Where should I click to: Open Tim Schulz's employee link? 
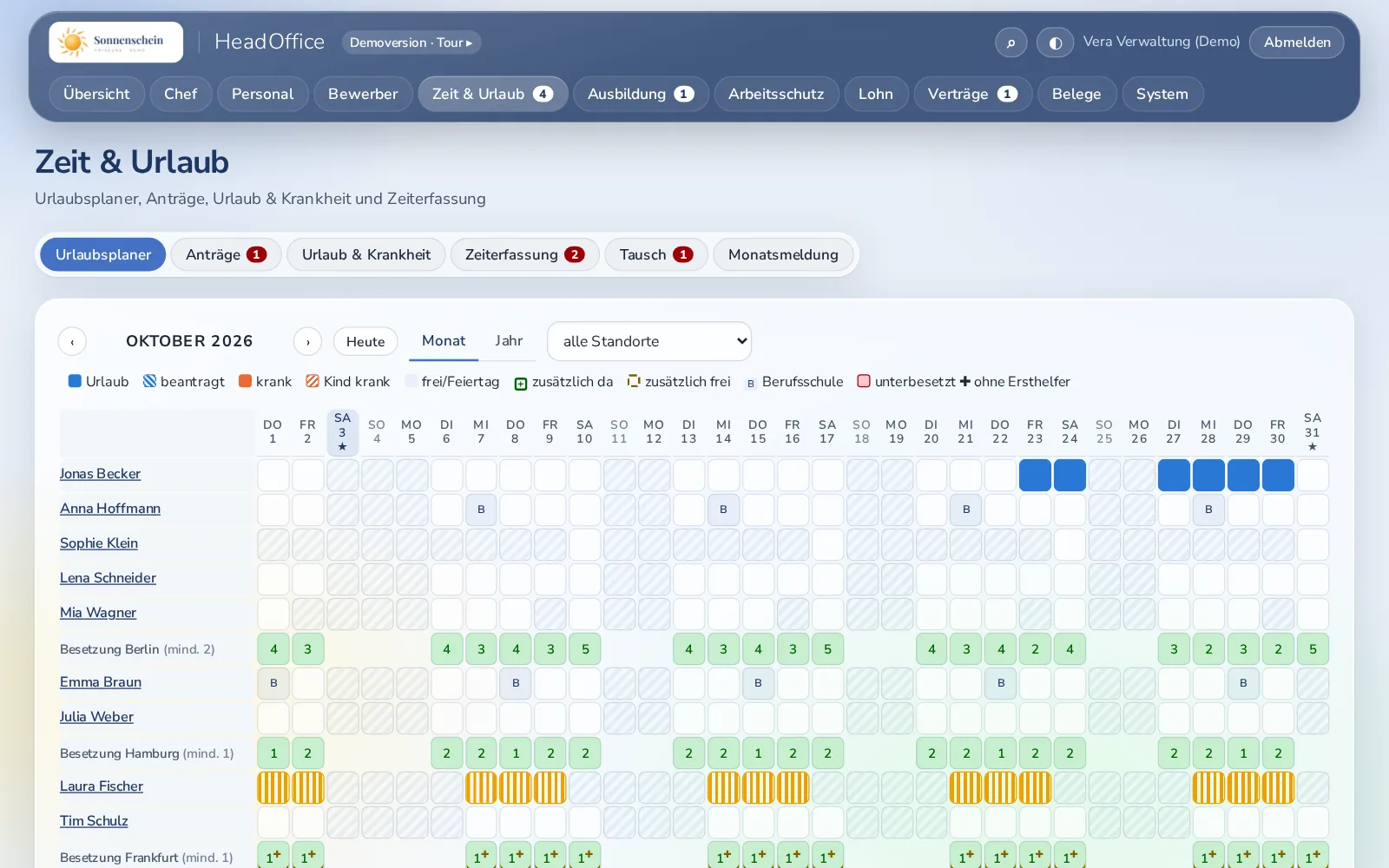click(x=94, y=821)
